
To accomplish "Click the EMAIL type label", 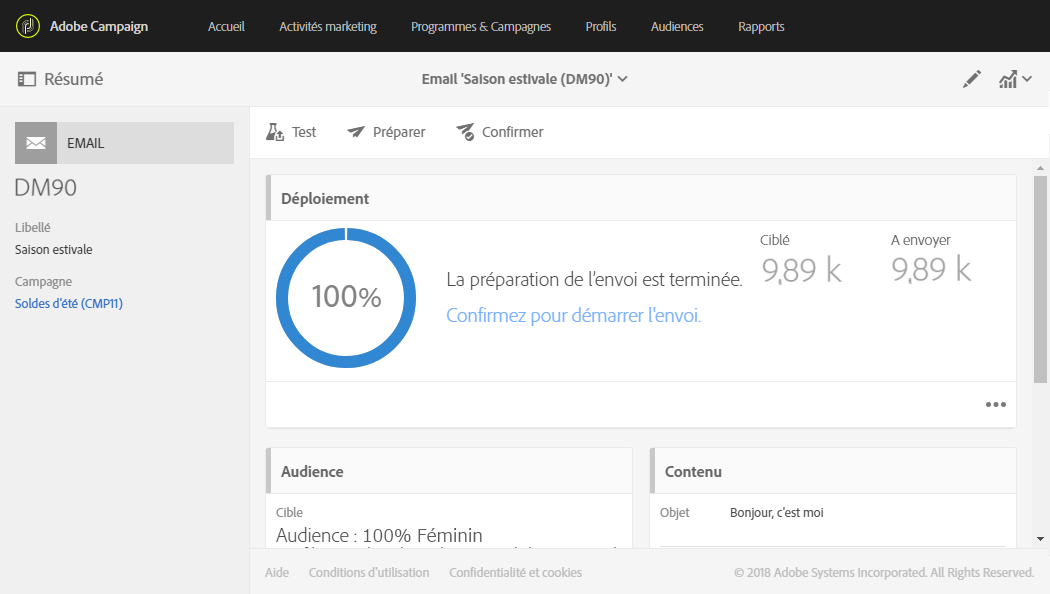I will [86, 143].
